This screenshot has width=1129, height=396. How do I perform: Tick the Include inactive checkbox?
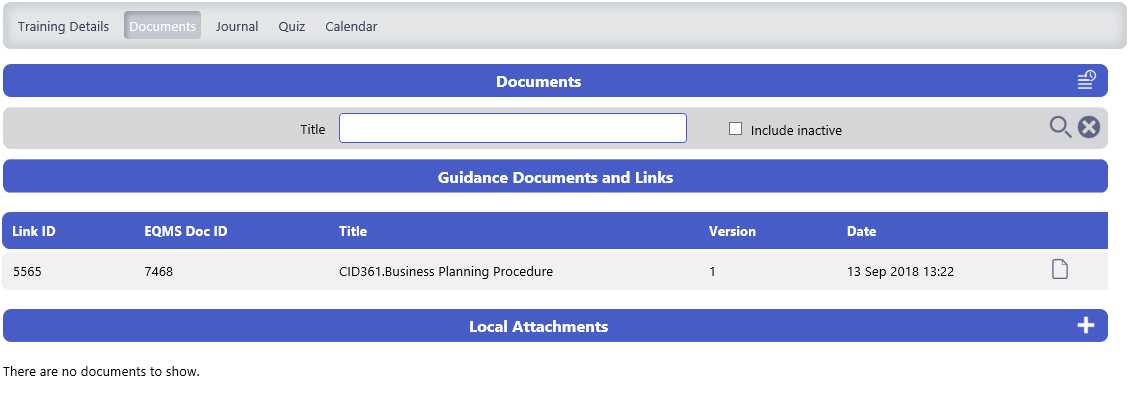(x=735, y=129)
